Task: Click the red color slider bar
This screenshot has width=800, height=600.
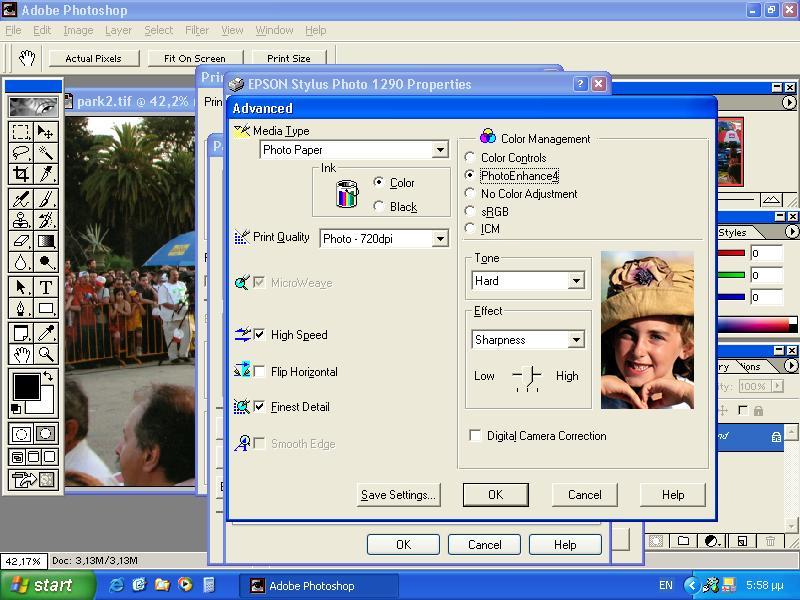Action: [731, 253]
